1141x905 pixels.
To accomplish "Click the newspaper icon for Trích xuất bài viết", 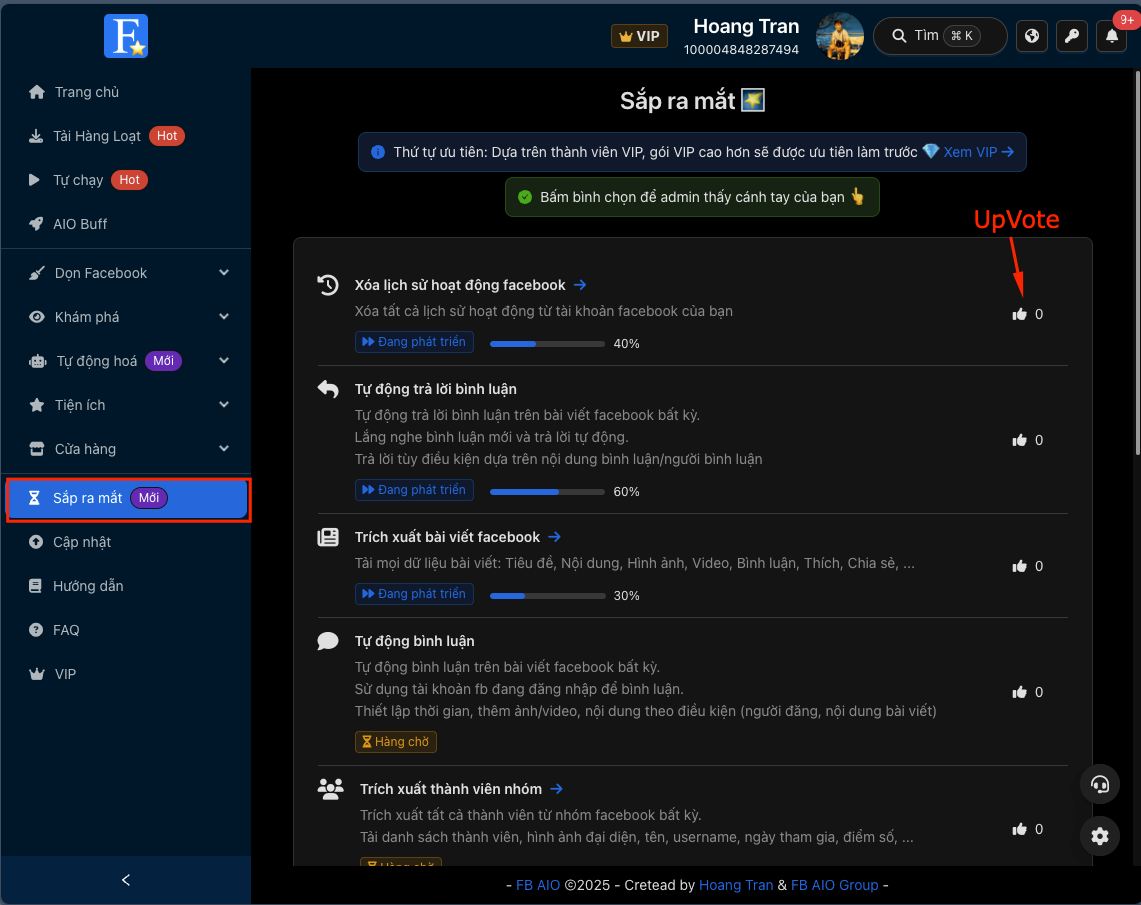I will [x=328, y=538].
